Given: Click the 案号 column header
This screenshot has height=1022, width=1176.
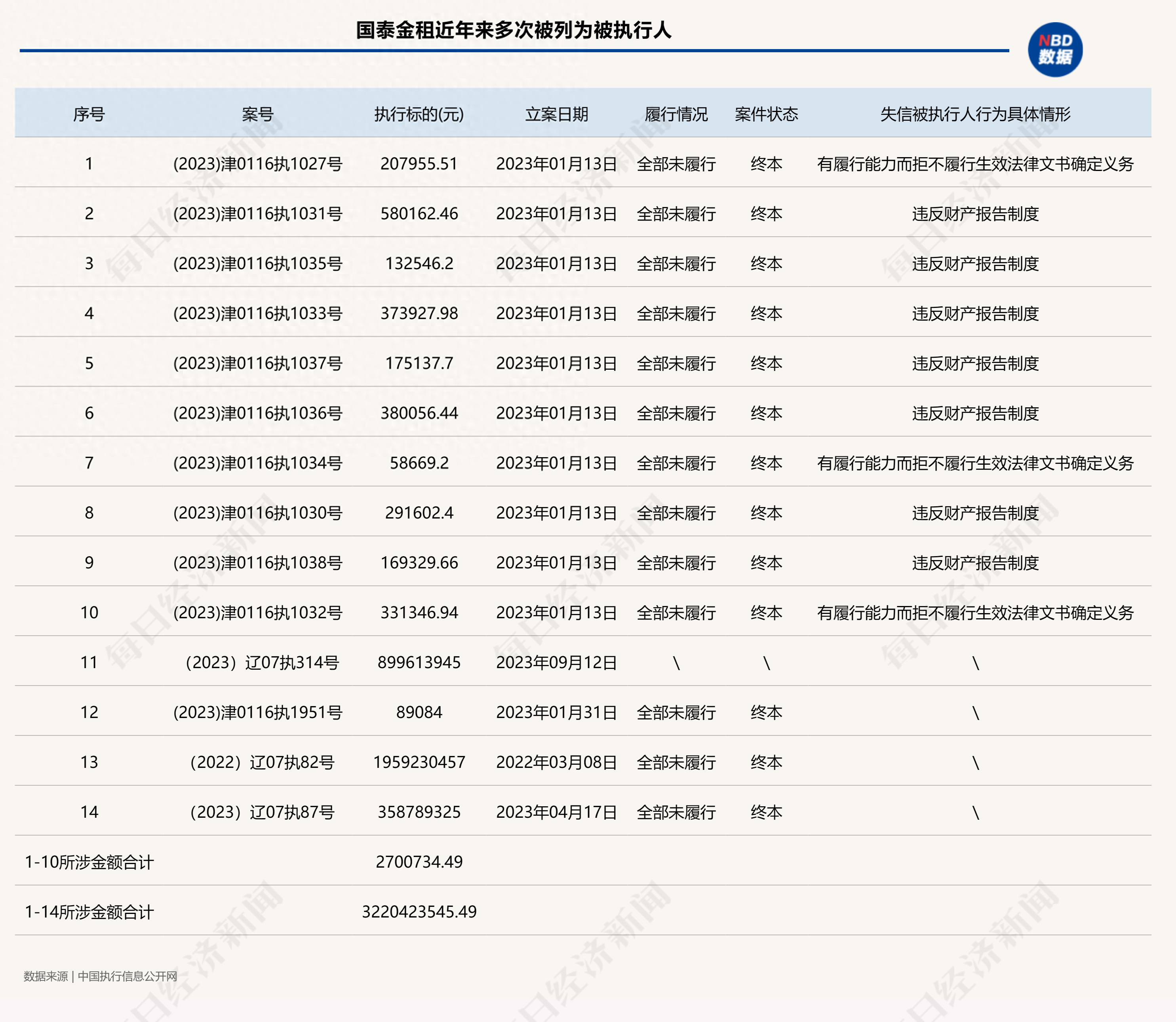Looking at the screenshot, I should (257, 114).
